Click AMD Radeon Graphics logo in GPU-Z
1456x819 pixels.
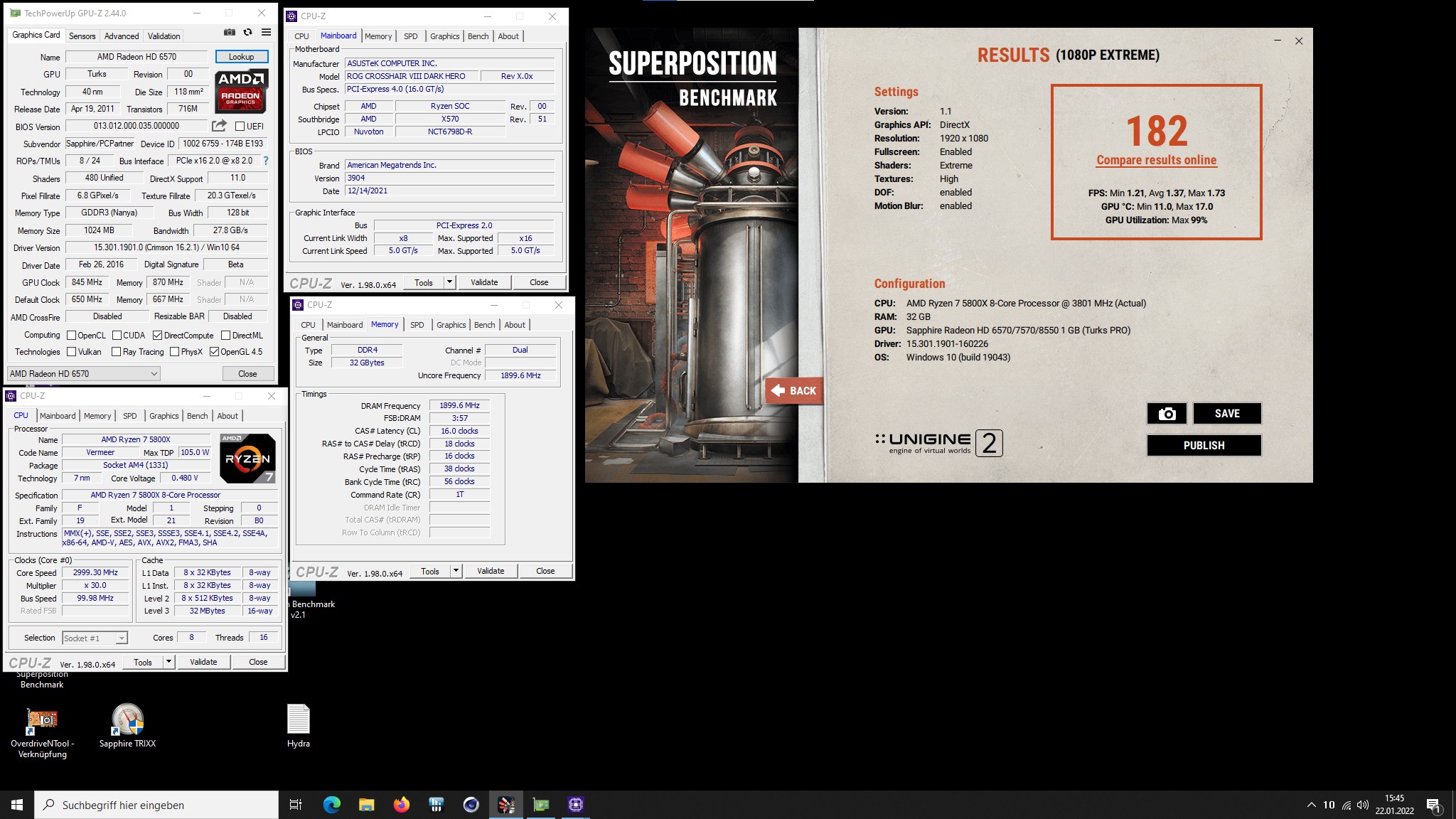[241, 91]
